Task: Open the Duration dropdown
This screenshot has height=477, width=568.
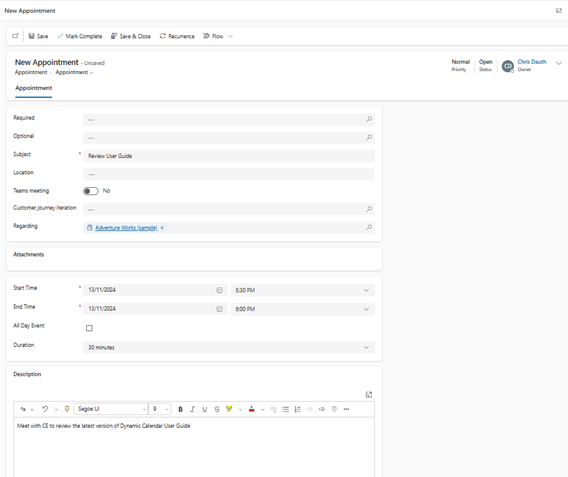Action: (x=229, y=347)
